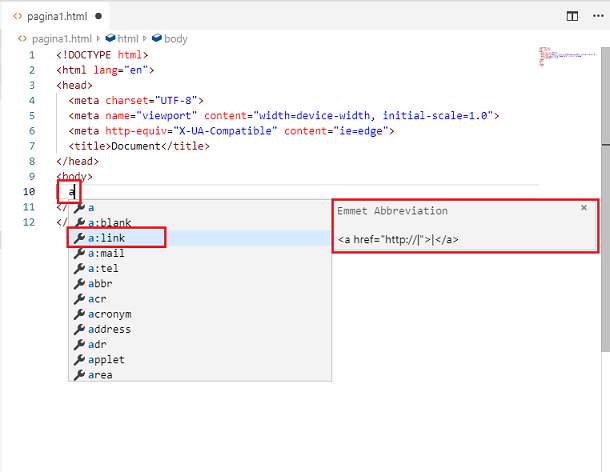Close the Emmet Abbreviation details panel

pyautogui.click(x=584, y=208)
